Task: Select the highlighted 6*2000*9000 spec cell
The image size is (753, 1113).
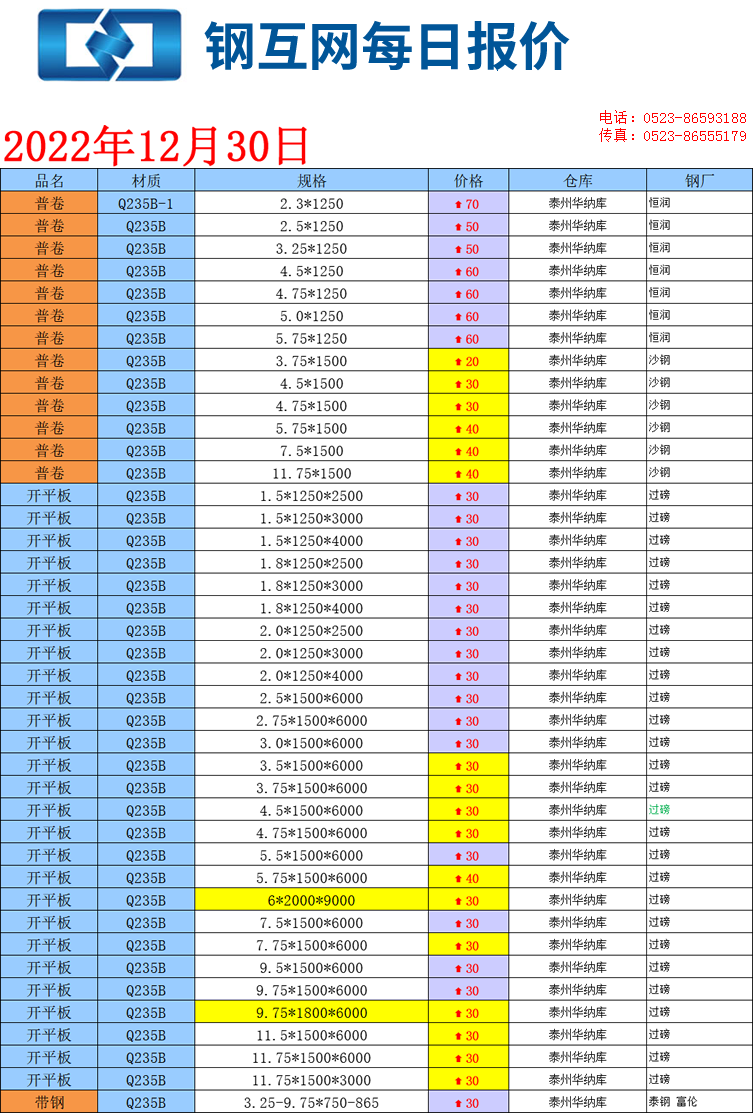Action: tap(312, 901)
